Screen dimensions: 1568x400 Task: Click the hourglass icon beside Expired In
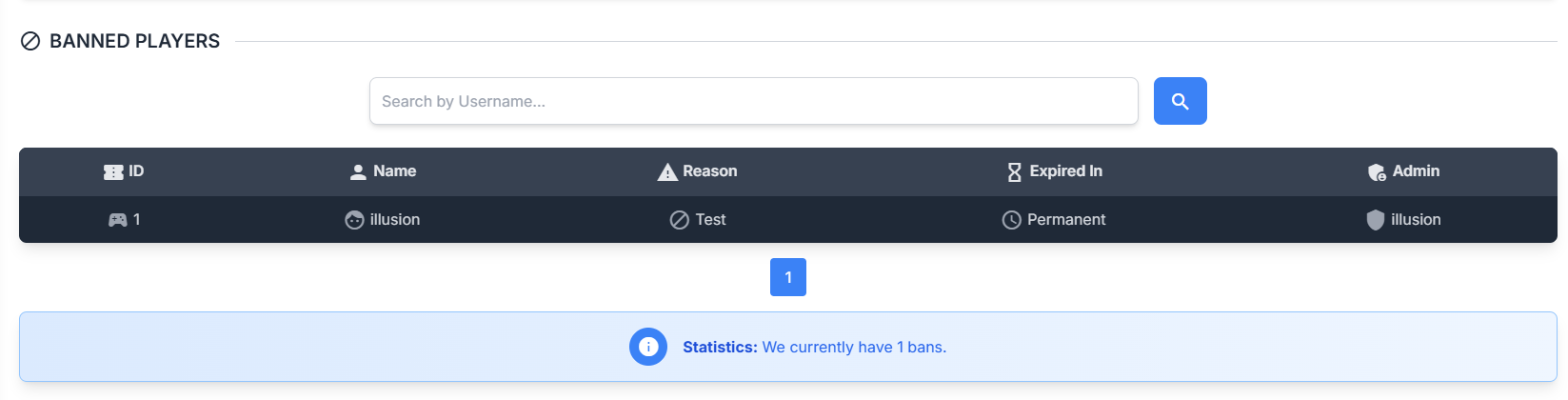click(1014, 172)
